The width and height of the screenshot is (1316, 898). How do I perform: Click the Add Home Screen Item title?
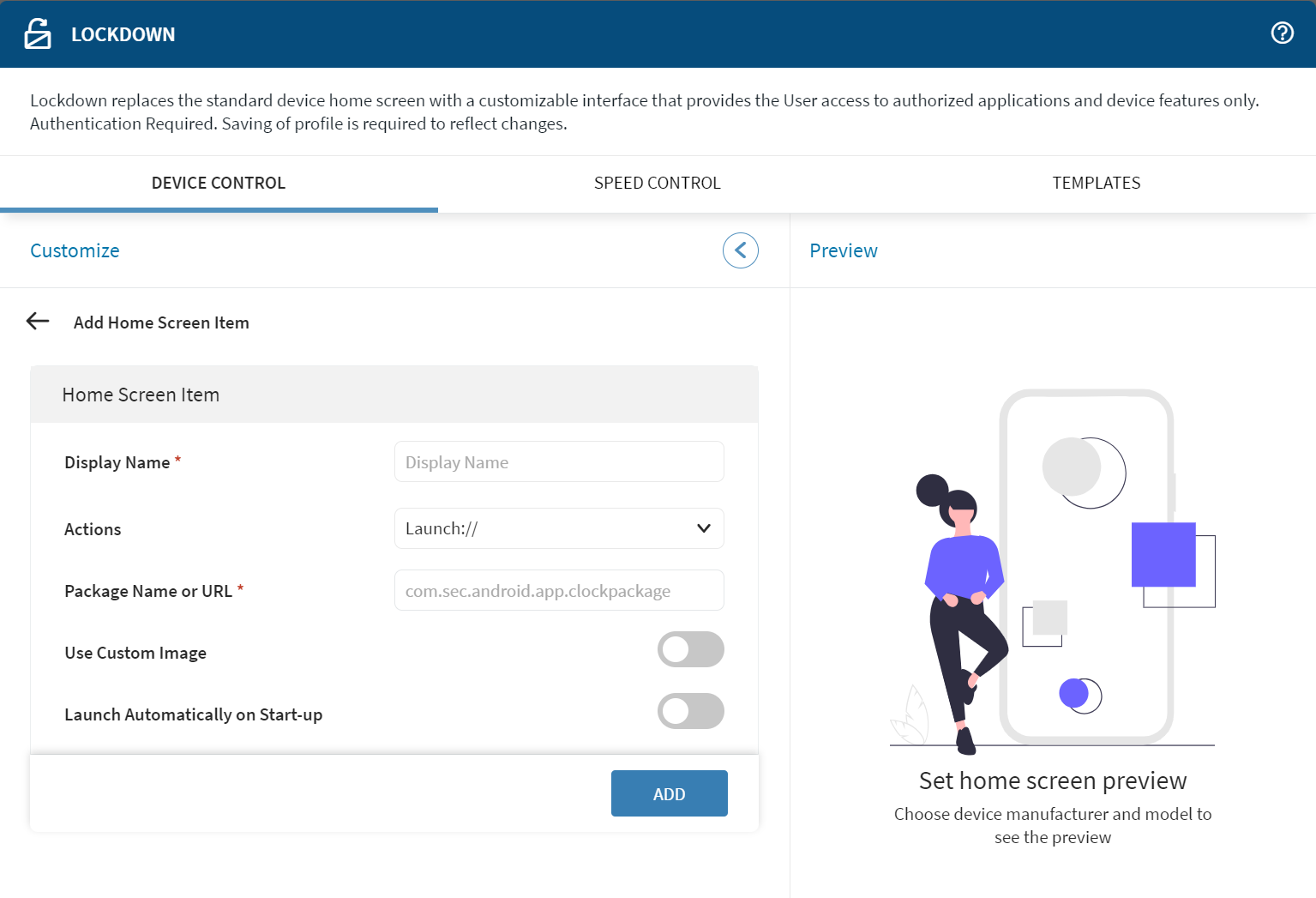(161, 322)
